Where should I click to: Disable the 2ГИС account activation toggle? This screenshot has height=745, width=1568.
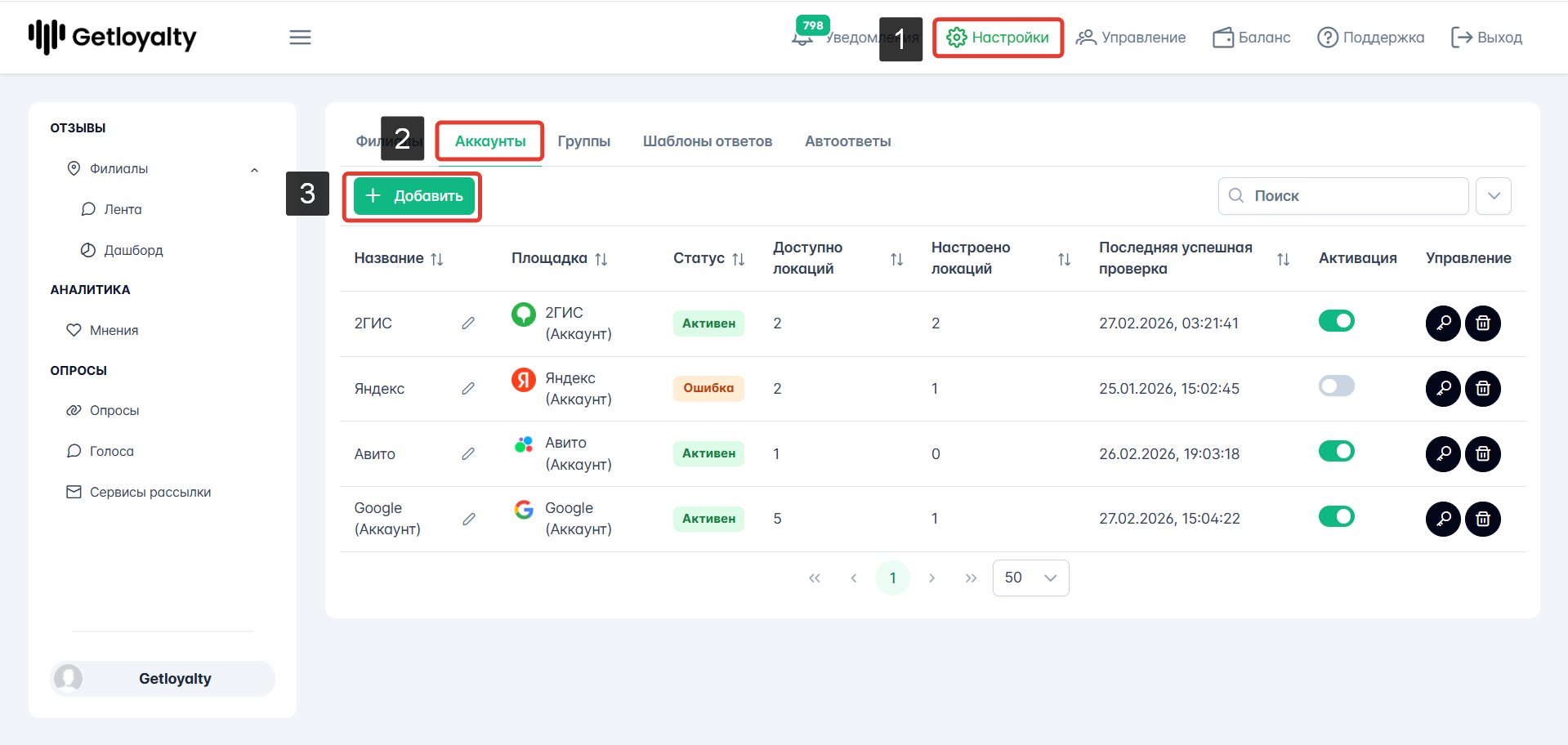1336,321
